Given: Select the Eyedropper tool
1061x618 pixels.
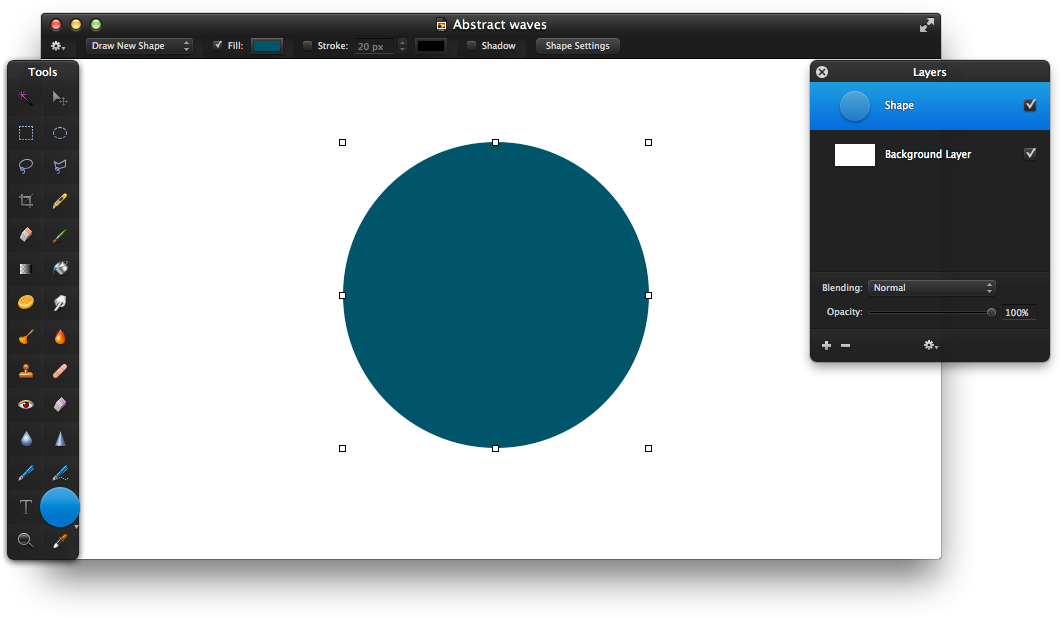Looking at the screenshot, I should point(59,540).
